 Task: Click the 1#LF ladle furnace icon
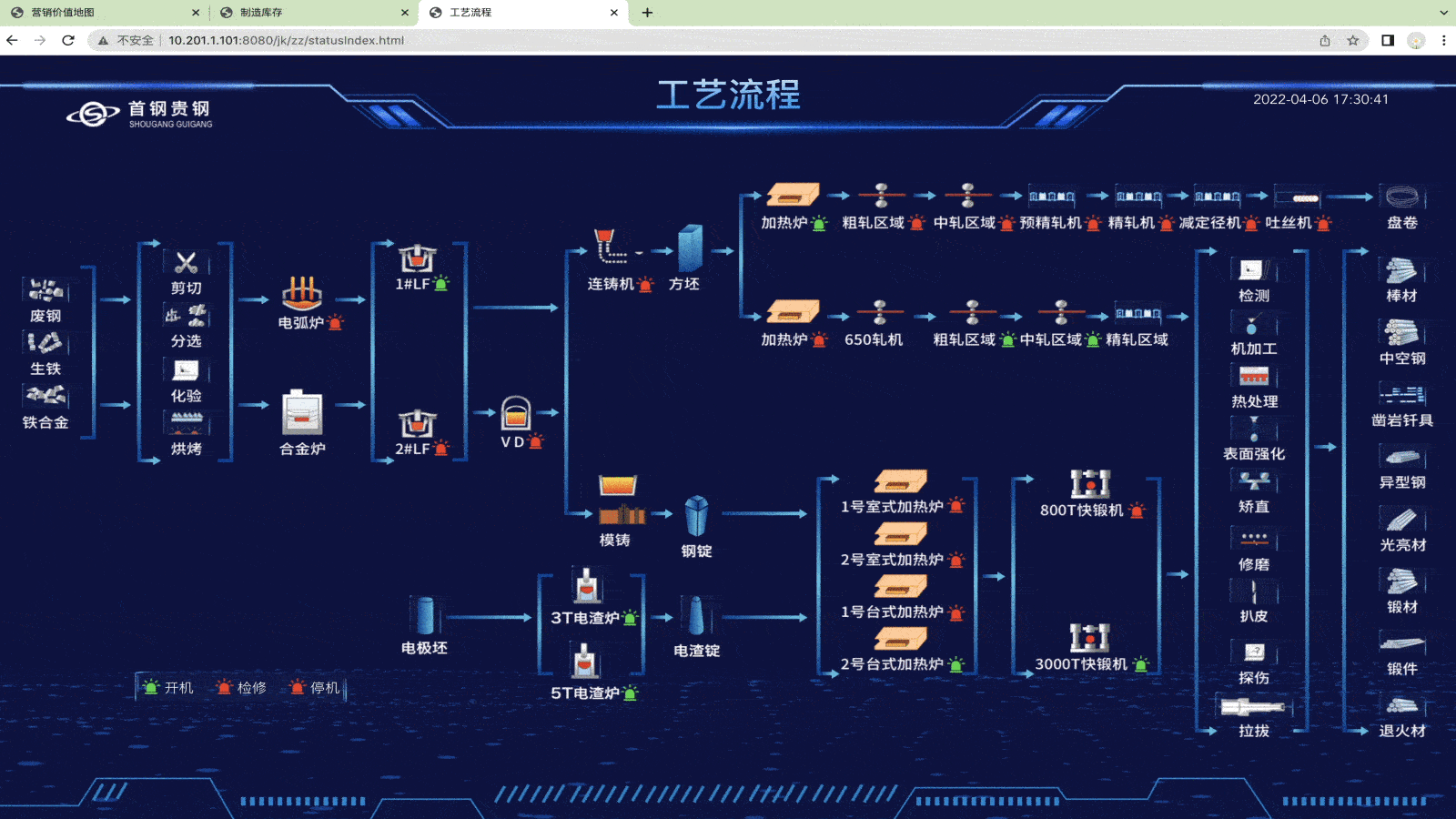pyautogui.click(x=417, y=258)
